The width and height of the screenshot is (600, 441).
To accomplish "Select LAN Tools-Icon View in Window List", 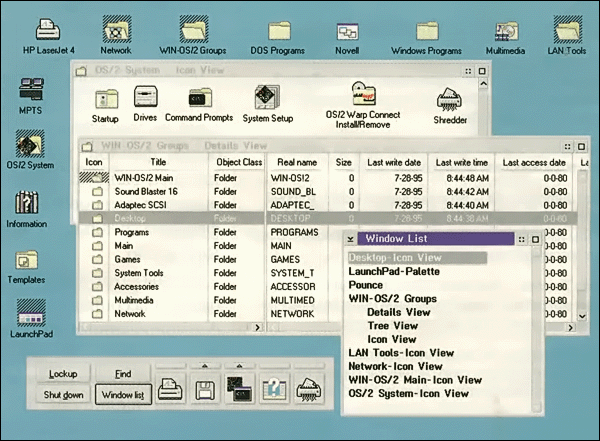I will [401, 353].
